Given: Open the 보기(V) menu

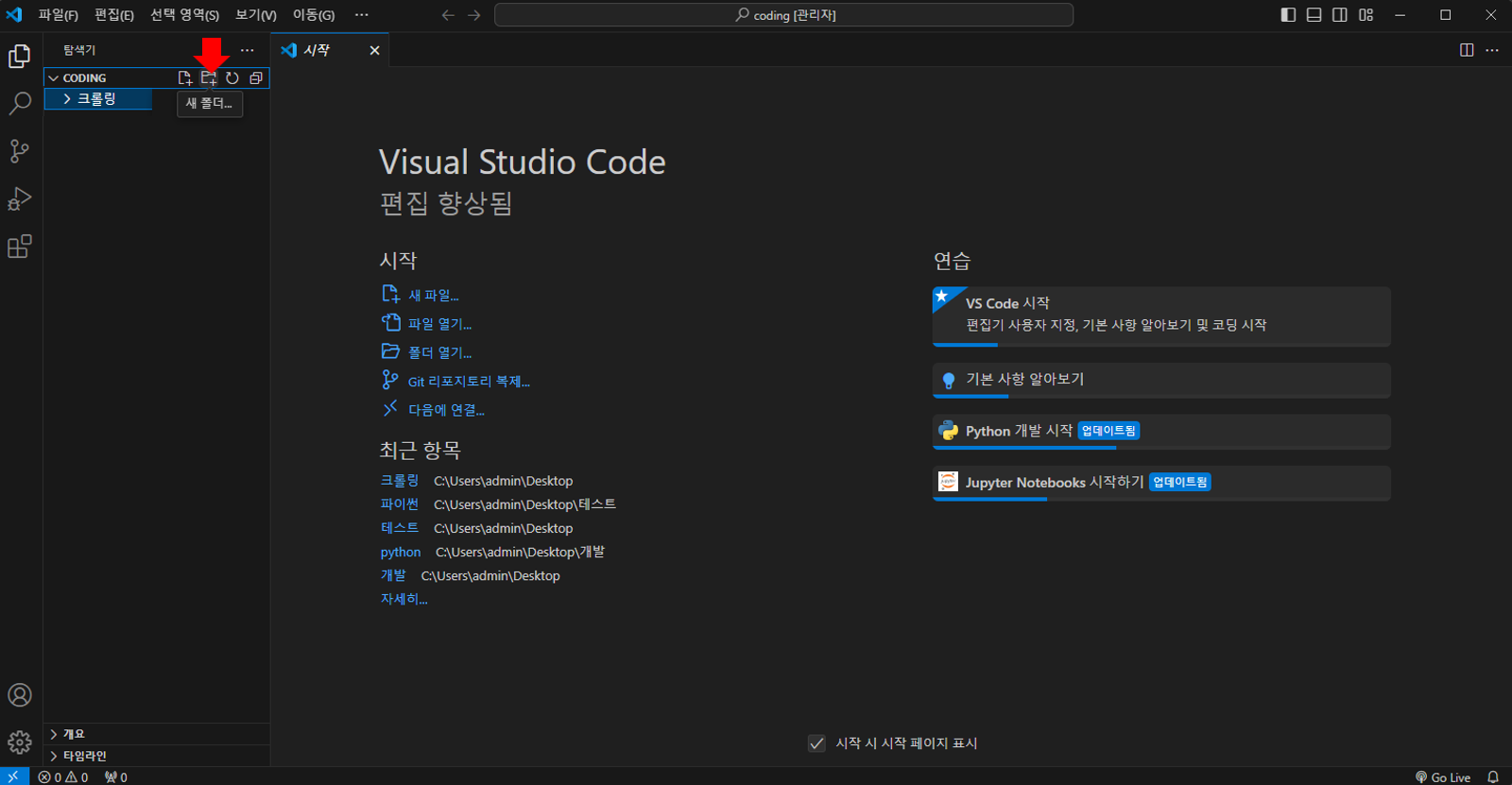Looking at the screenshot, I should tap(256, 15).
